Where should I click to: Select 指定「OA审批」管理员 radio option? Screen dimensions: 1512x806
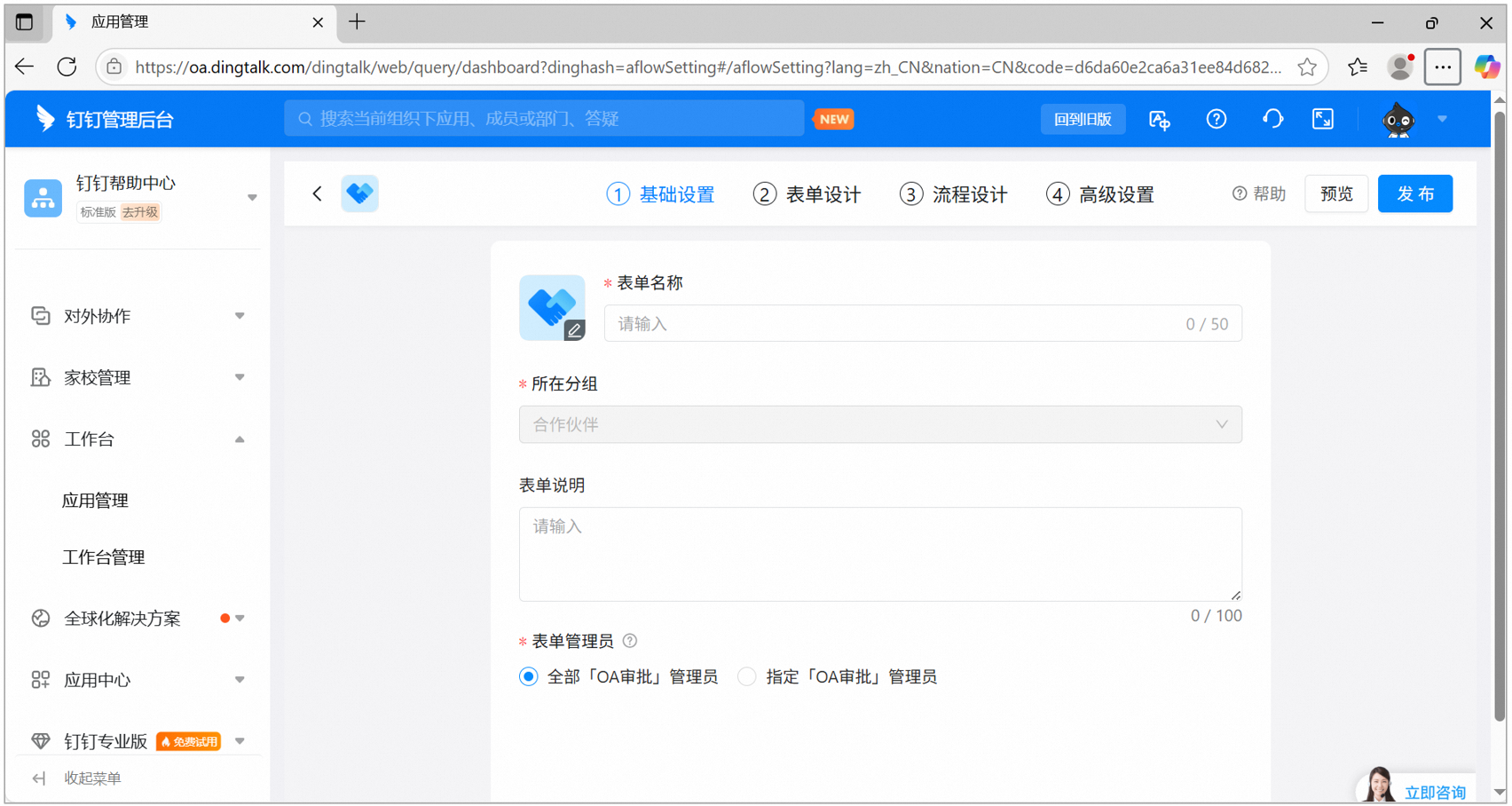[747, 676]
